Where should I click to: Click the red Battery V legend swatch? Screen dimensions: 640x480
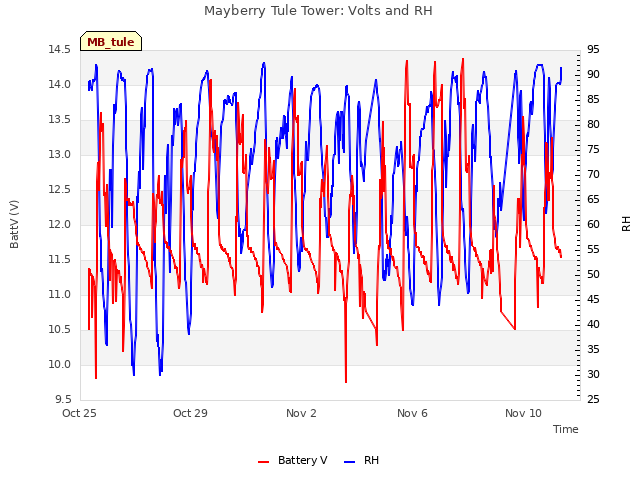click(264, 462)
